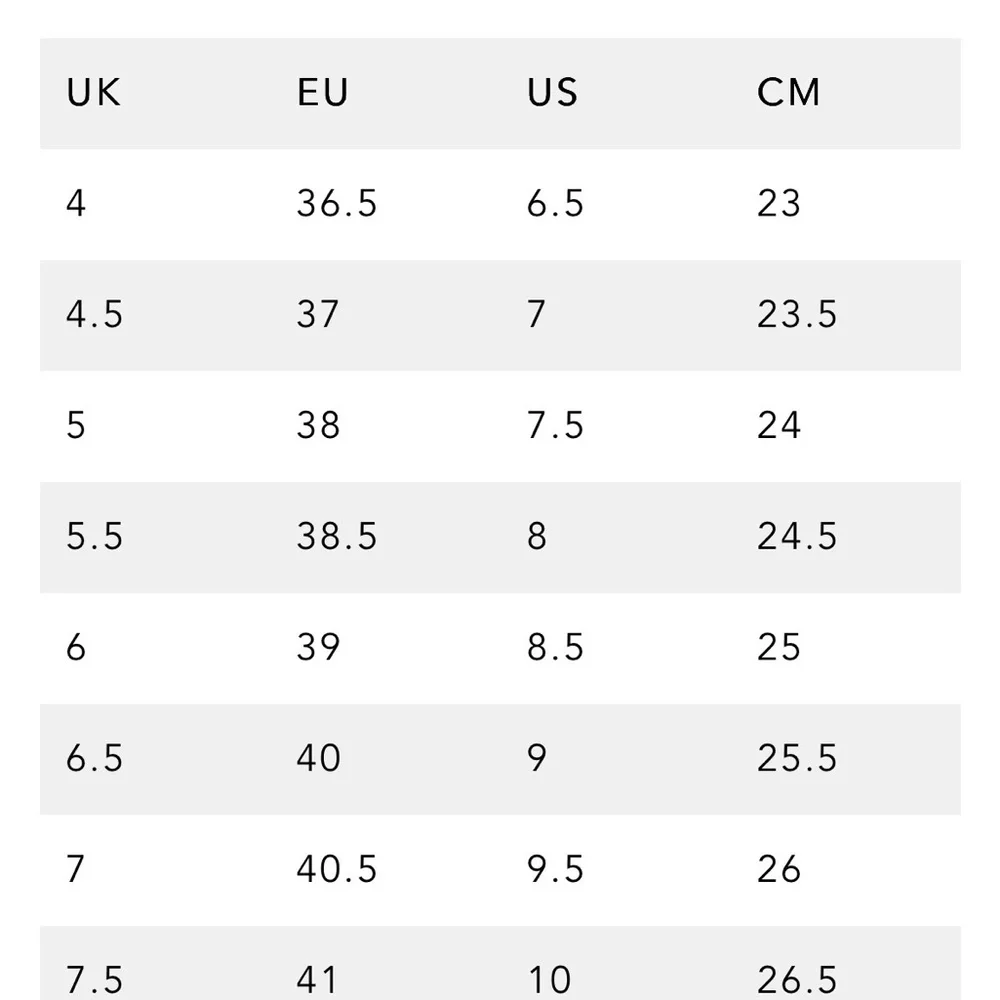1000x1000 pixels.
Task: Click the US column header
Action: 553,93
